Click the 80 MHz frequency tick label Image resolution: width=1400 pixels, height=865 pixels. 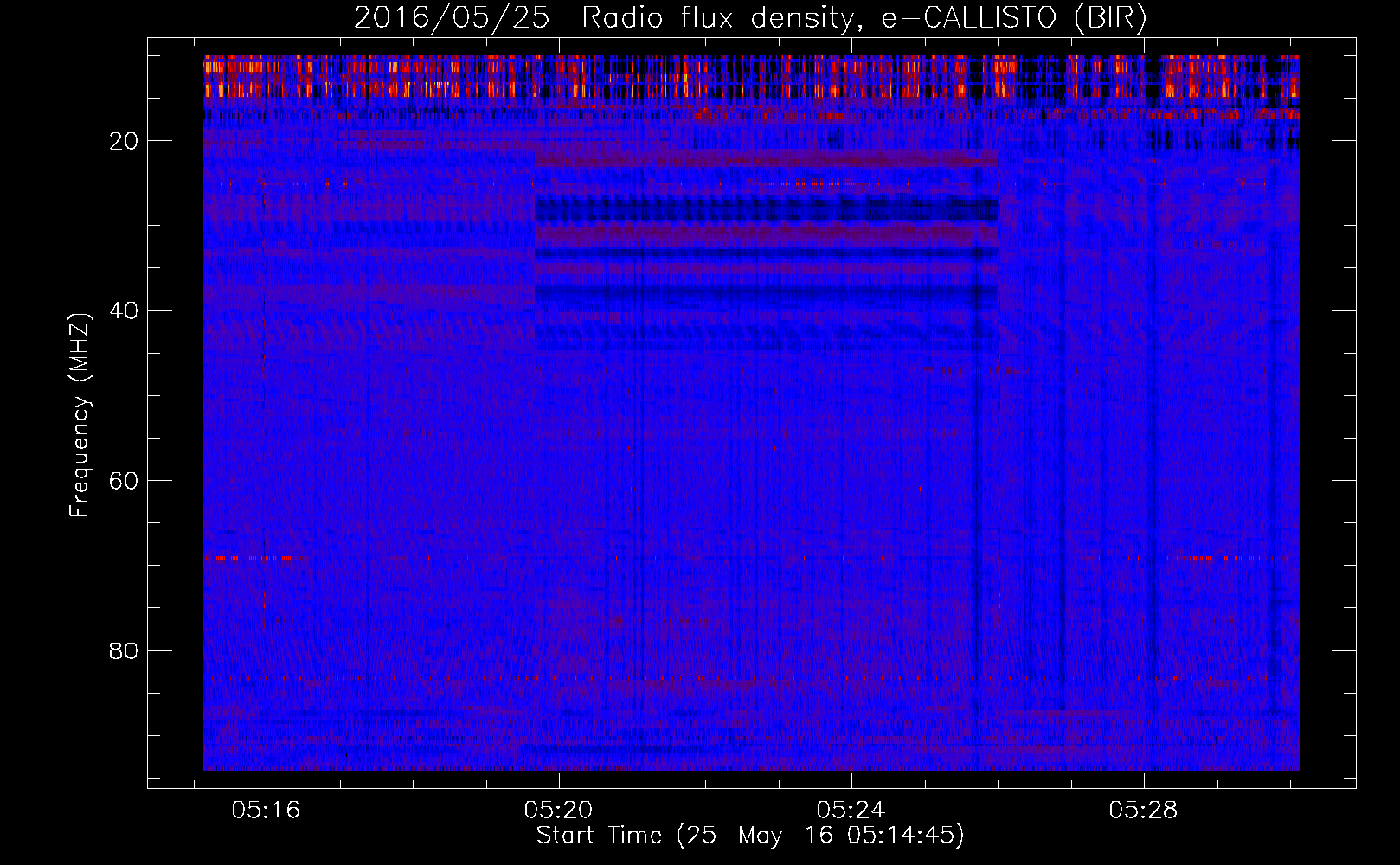coord(124,650)
